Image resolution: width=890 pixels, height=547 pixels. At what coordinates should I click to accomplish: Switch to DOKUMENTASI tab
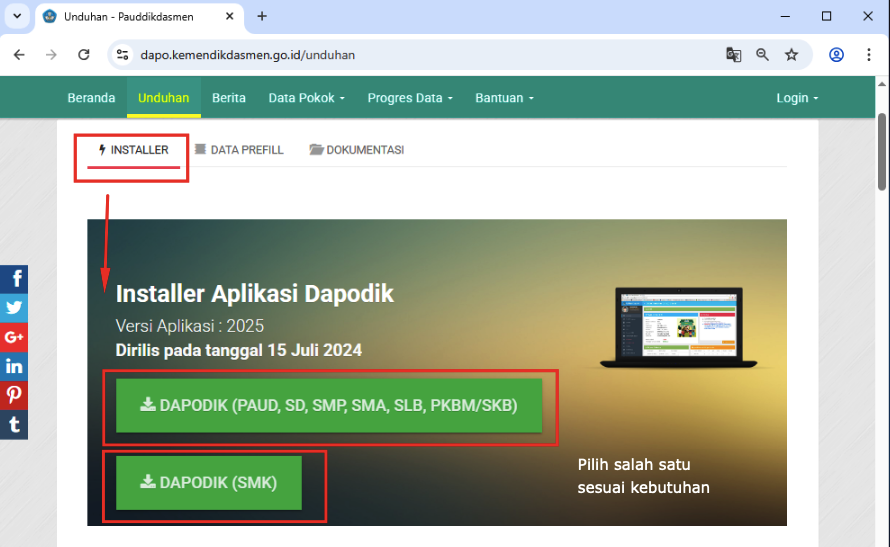tap(357, 150)
